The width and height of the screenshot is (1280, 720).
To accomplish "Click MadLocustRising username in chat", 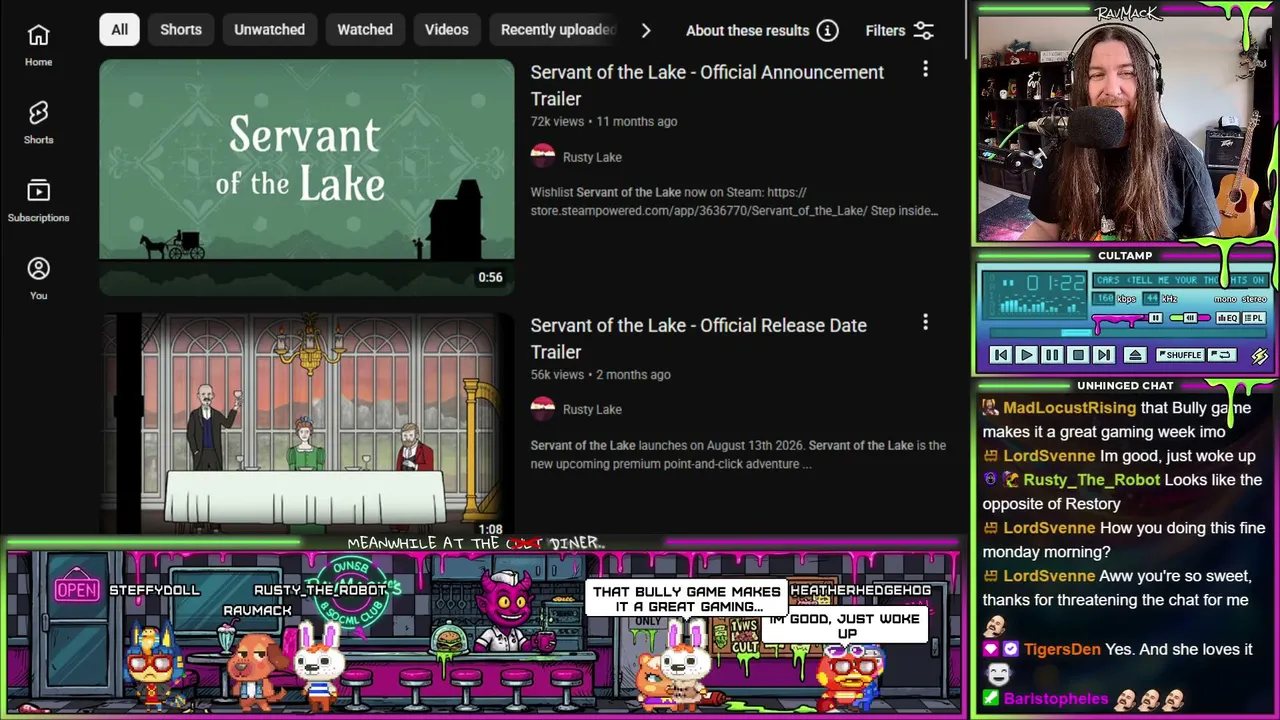I will 1069,408.
